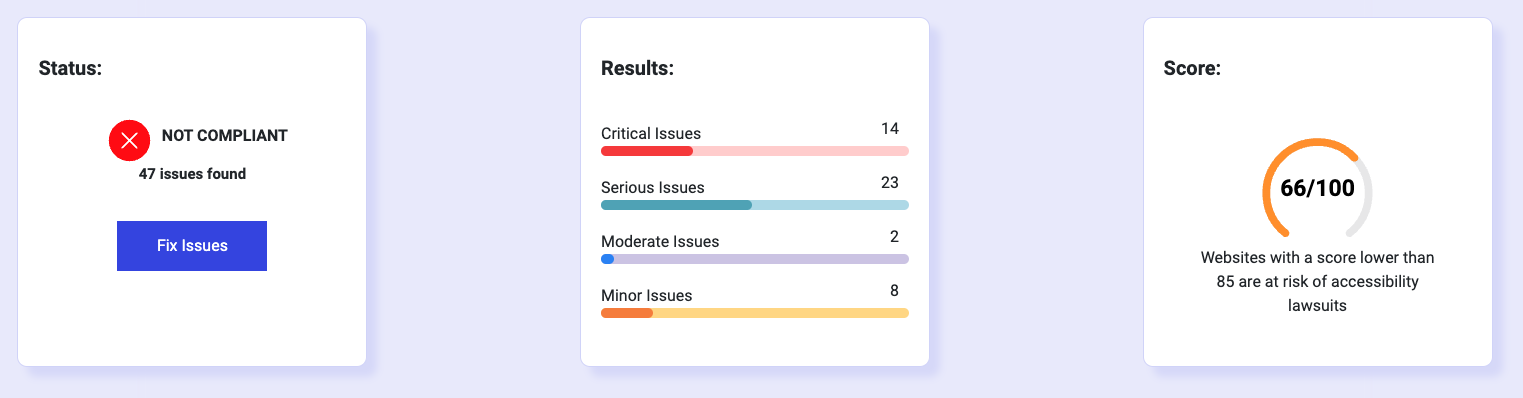Click the Results heading
The width and height of the screenshot is (1523, 398).
[x=637, y=69]
